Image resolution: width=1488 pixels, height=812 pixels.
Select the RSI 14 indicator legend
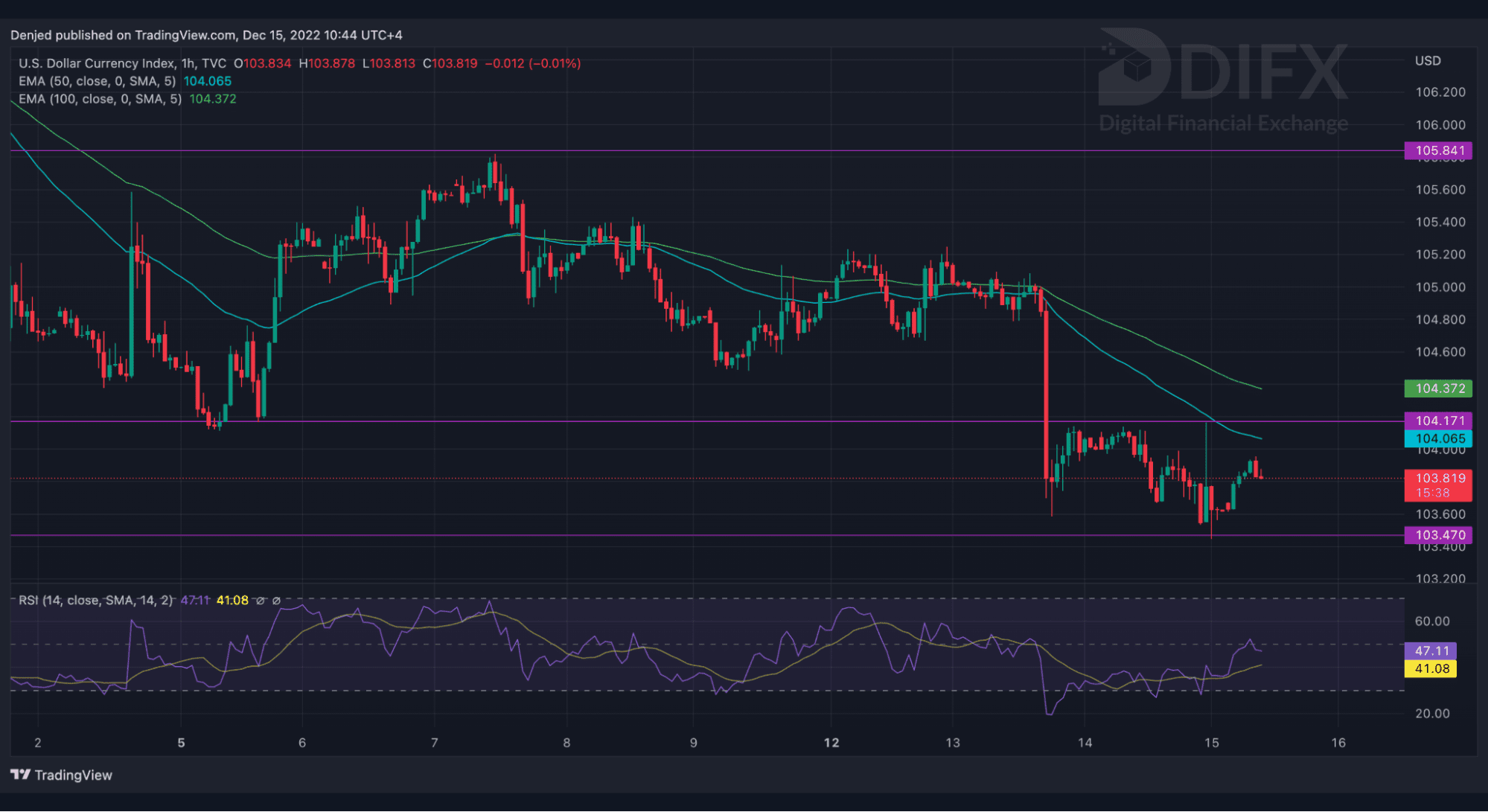pyautogui.click(x=95, y=601)
